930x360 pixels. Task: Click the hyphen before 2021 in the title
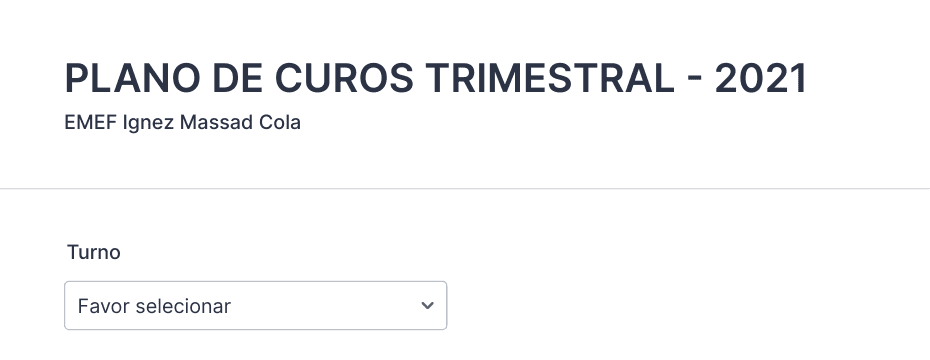(x=695, y=80)
